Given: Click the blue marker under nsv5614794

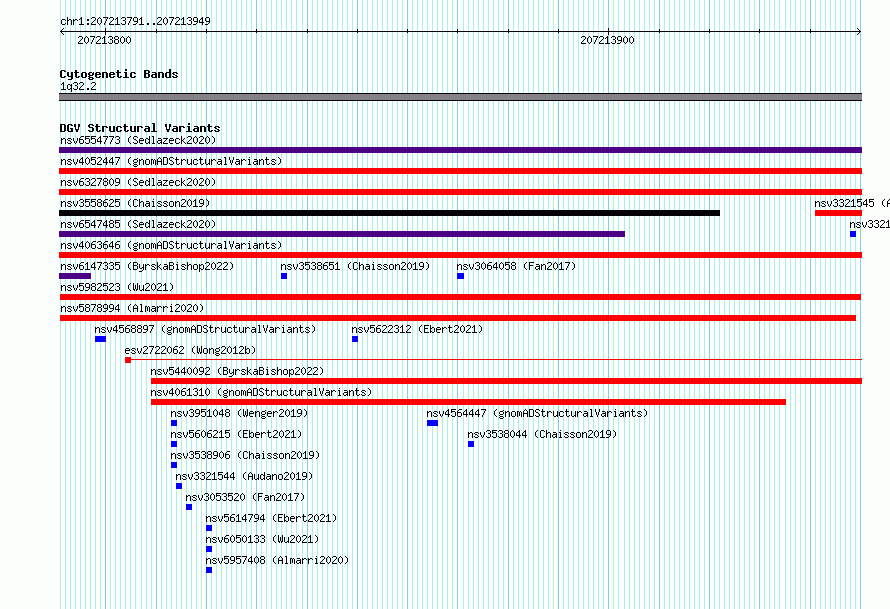Looking at the screenshot, I should pyautogui.click(x=209, y=528).
